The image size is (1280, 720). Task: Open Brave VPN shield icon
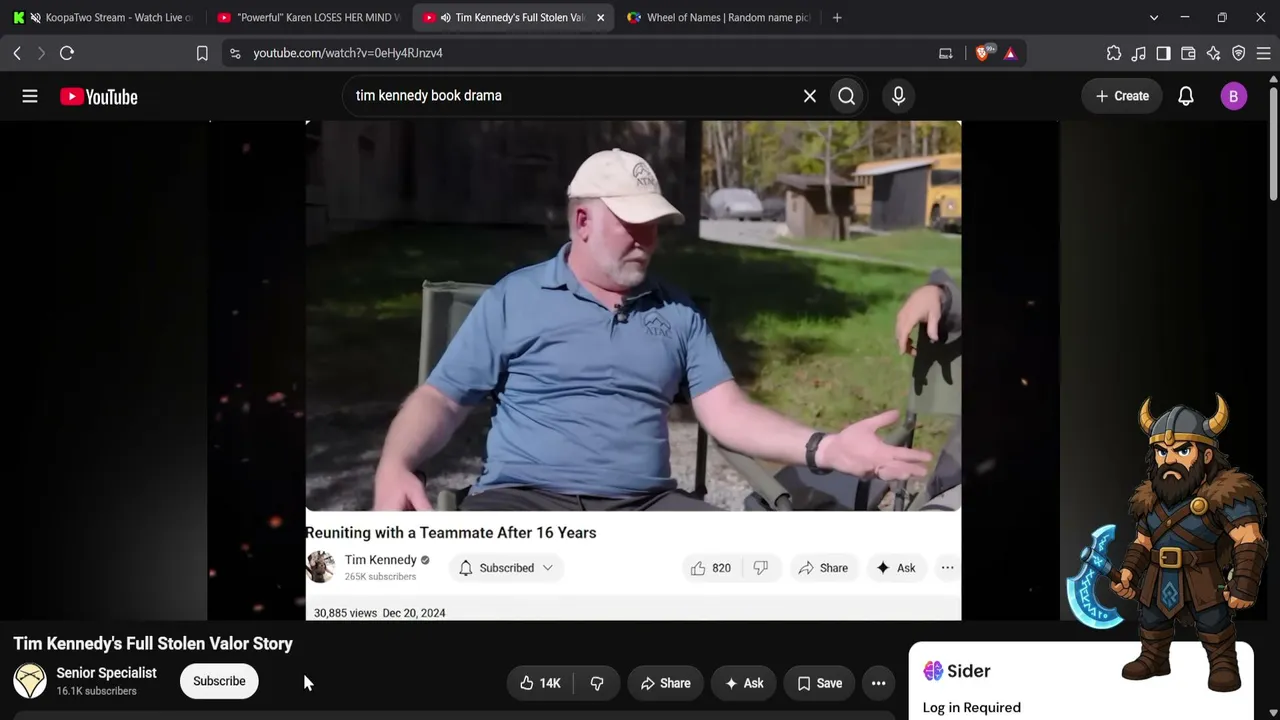(x=1238, y=53)
